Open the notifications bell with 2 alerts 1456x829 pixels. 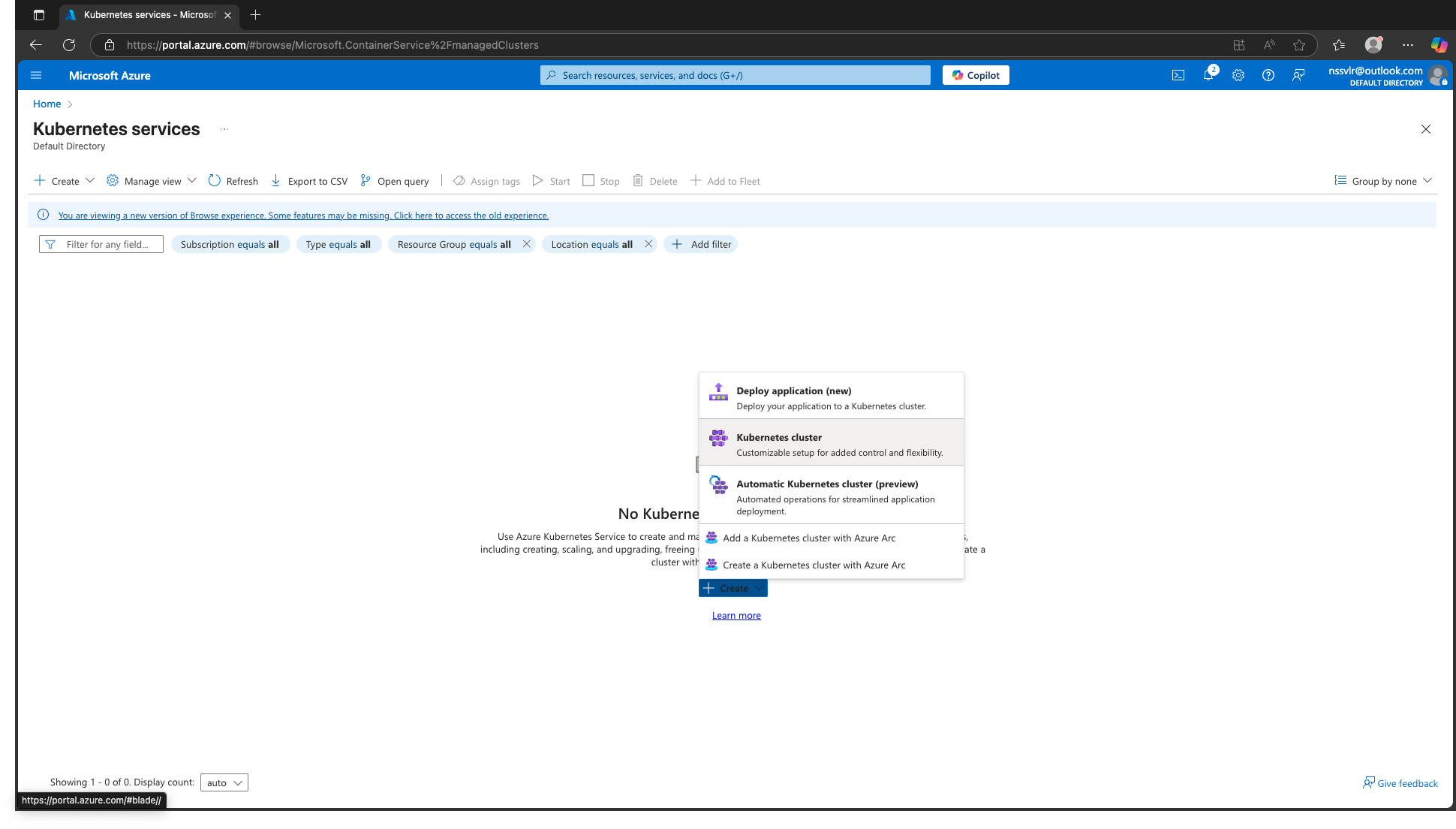pos(1208,75)
